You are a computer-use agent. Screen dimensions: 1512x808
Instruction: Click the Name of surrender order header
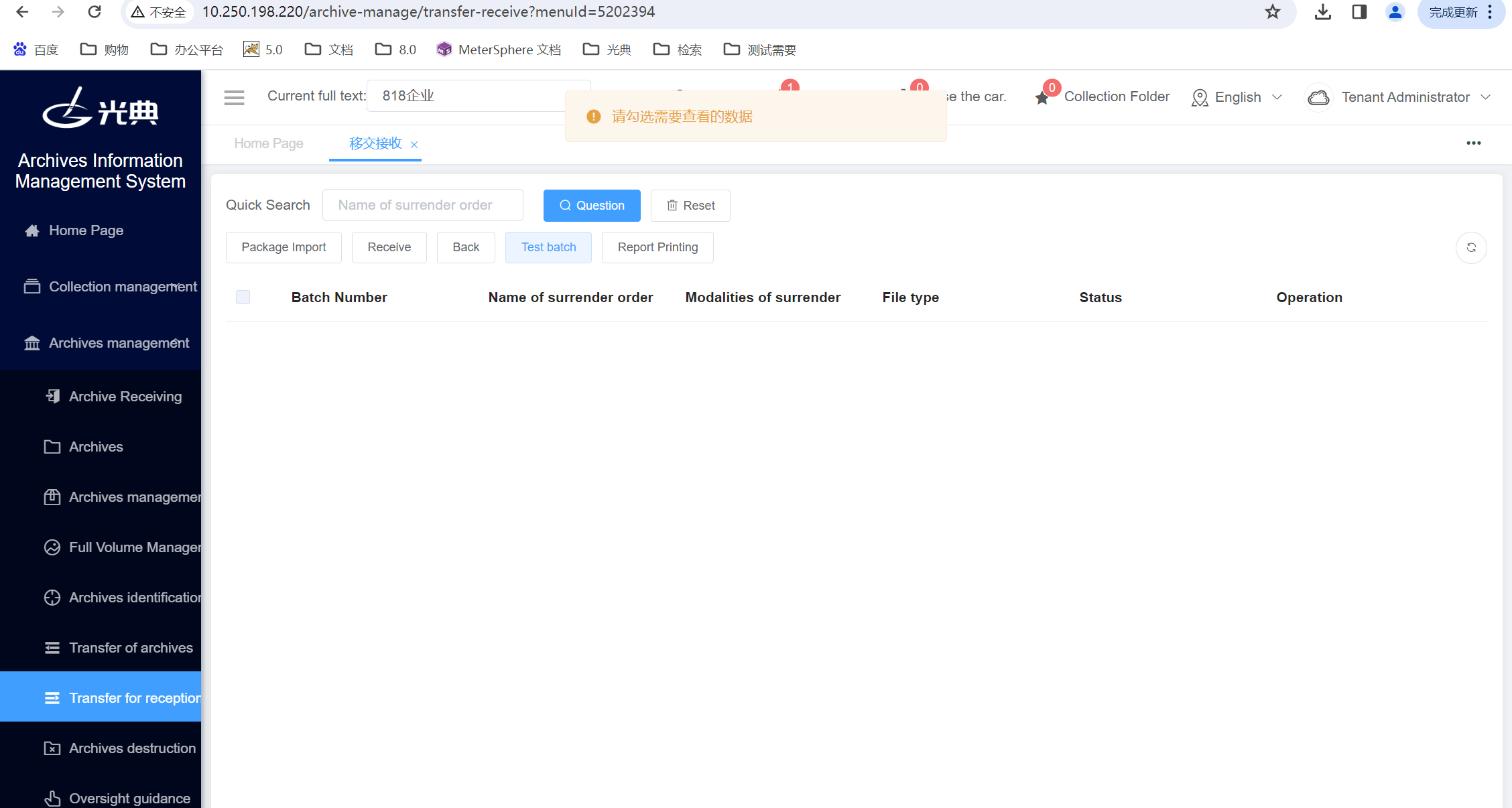(570, 297)
